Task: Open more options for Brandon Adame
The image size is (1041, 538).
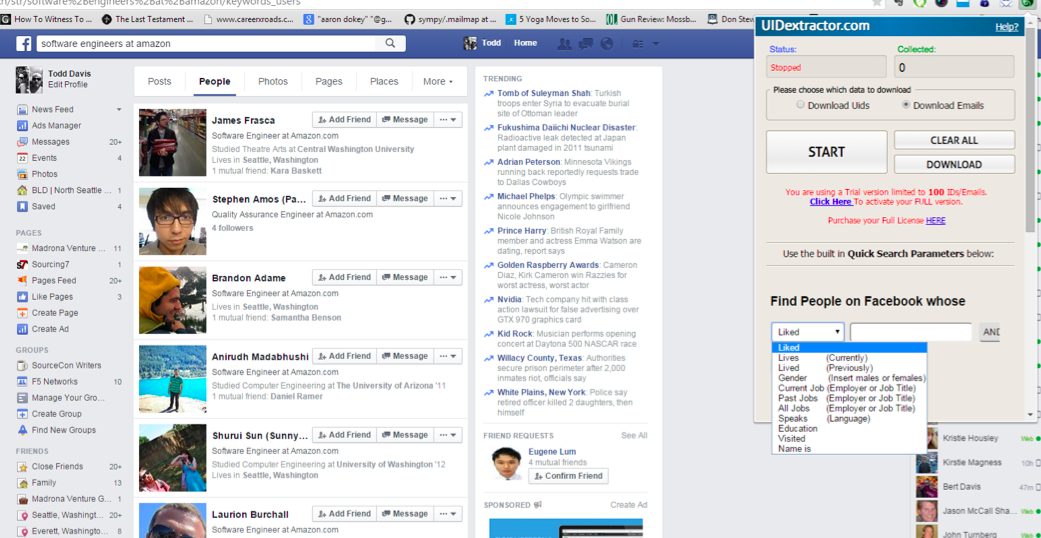Action: [447, 277]
